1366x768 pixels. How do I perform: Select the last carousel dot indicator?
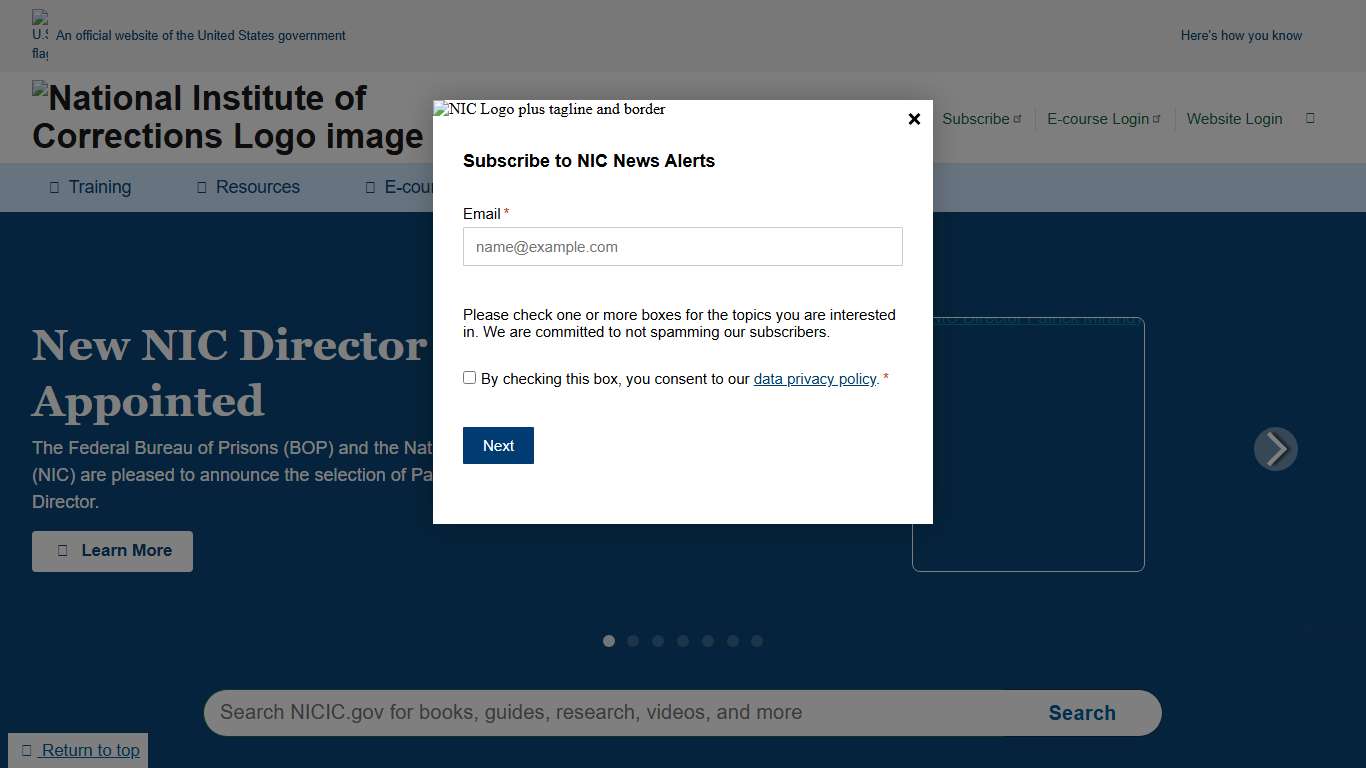(757, 641)
